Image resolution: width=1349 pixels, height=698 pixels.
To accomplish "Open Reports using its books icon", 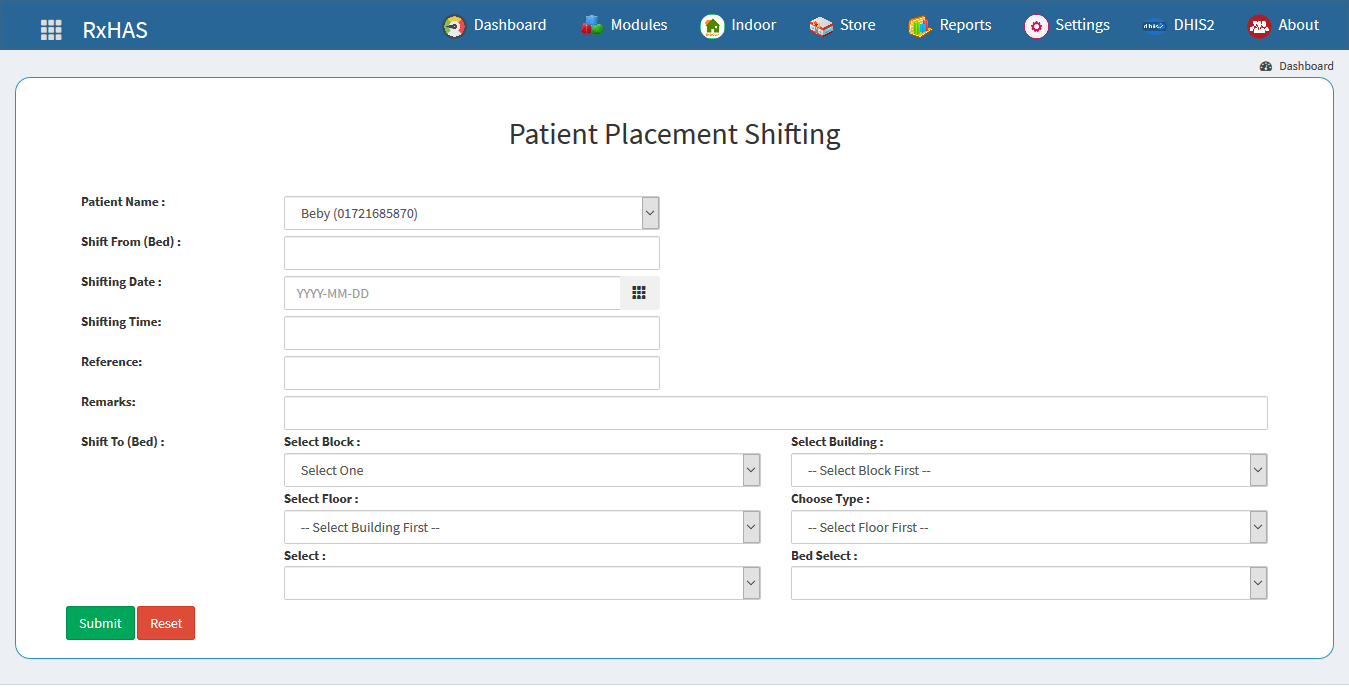I will (918, 24).
